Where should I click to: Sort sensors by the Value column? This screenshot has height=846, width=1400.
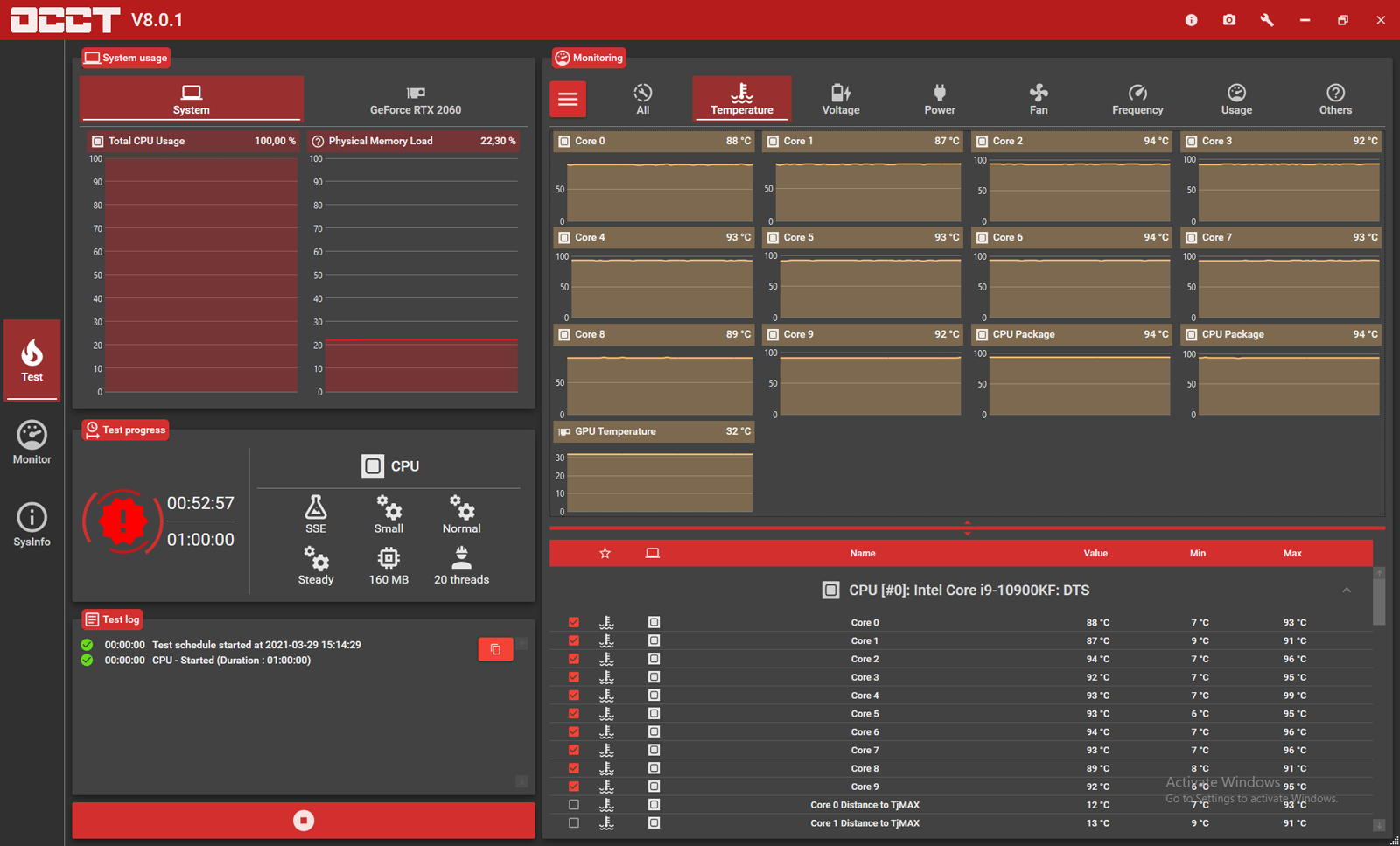[1095, 553]
